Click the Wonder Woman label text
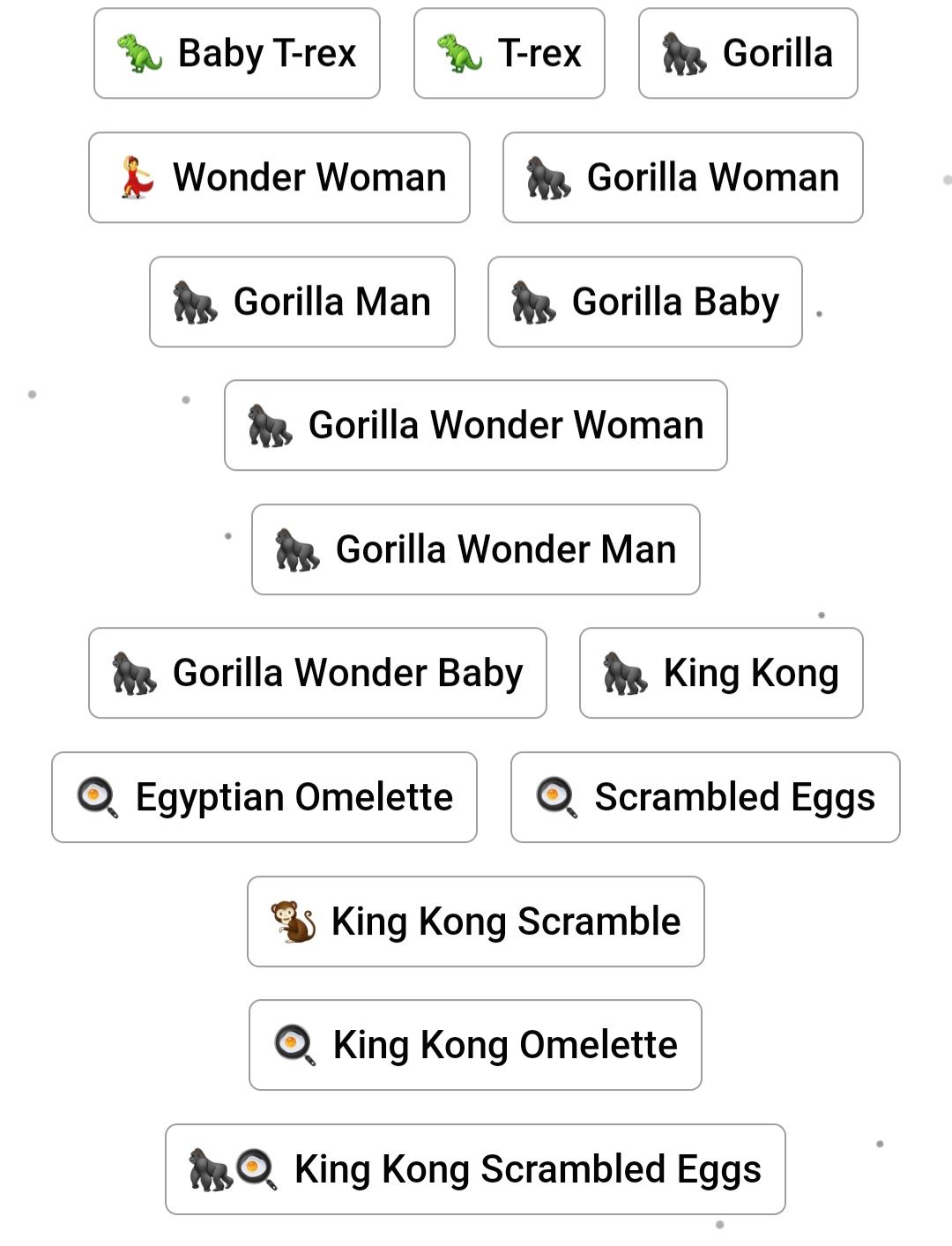 (x=309, y=177)
